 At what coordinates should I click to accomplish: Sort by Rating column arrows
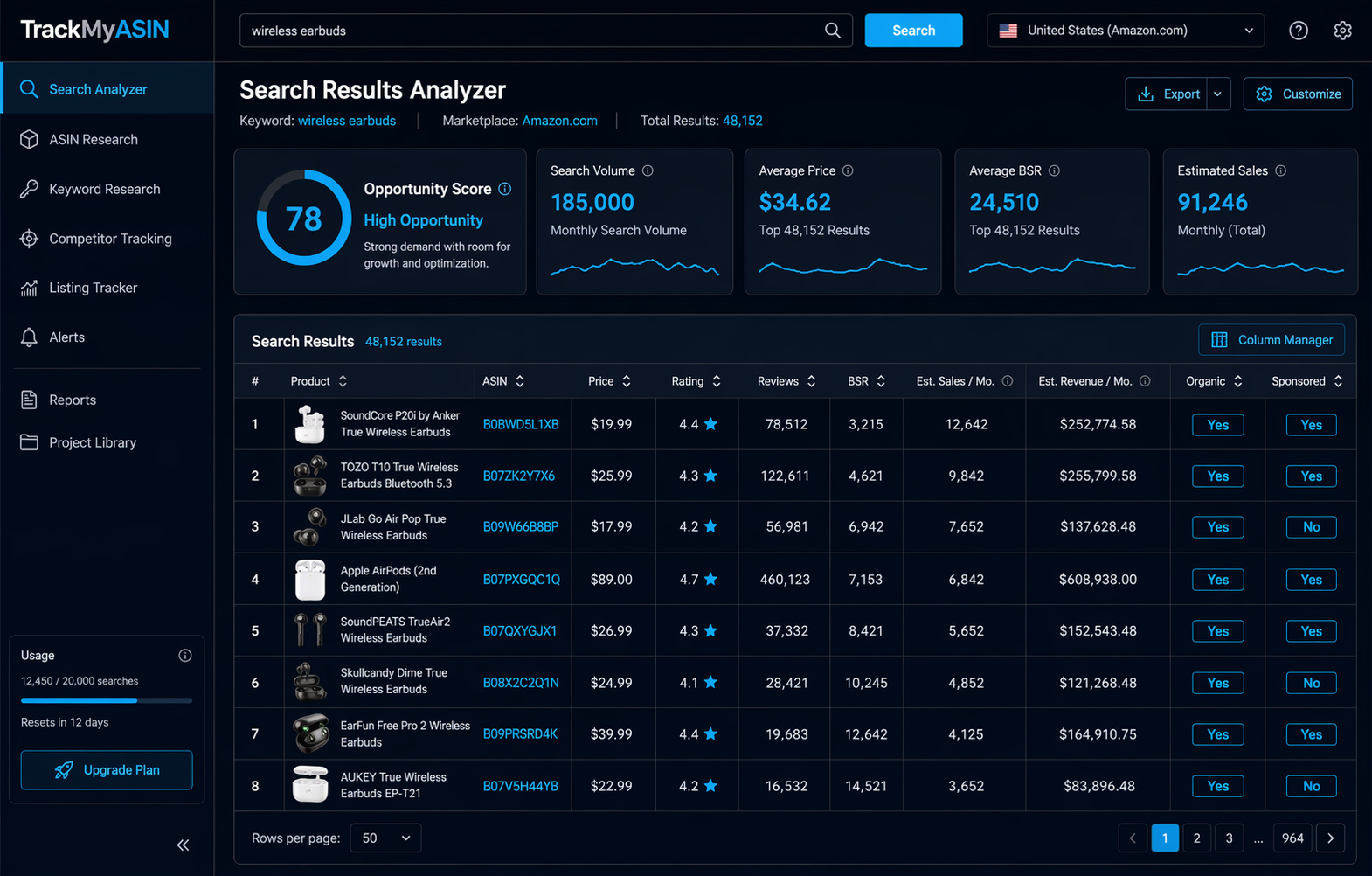[x=717, y=381]
